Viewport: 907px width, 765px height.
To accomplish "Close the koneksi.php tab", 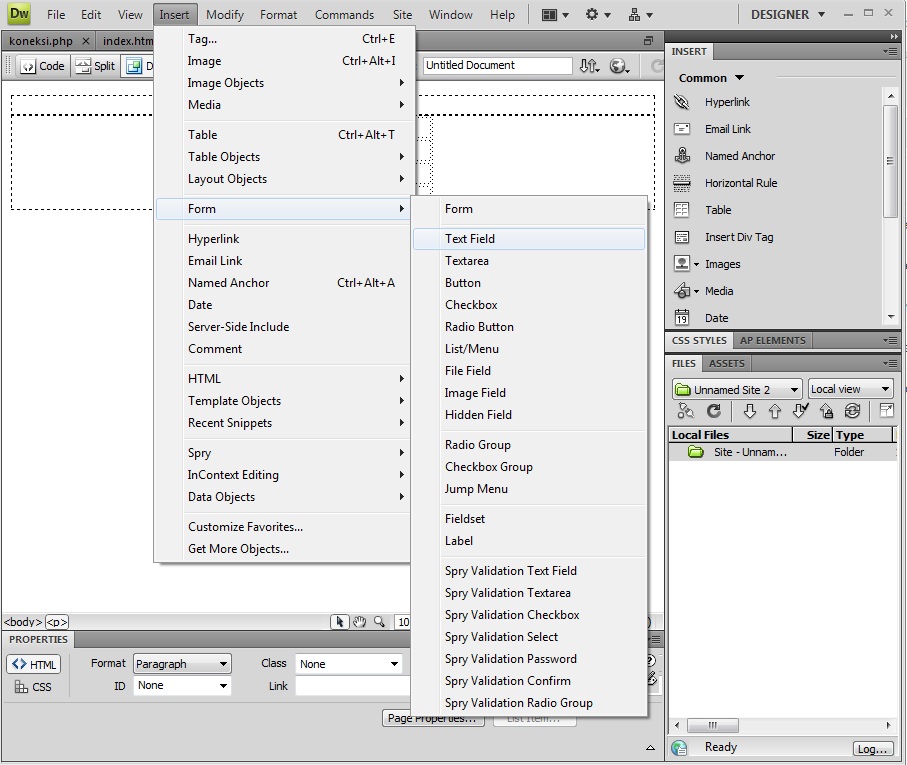I will 86,41.
